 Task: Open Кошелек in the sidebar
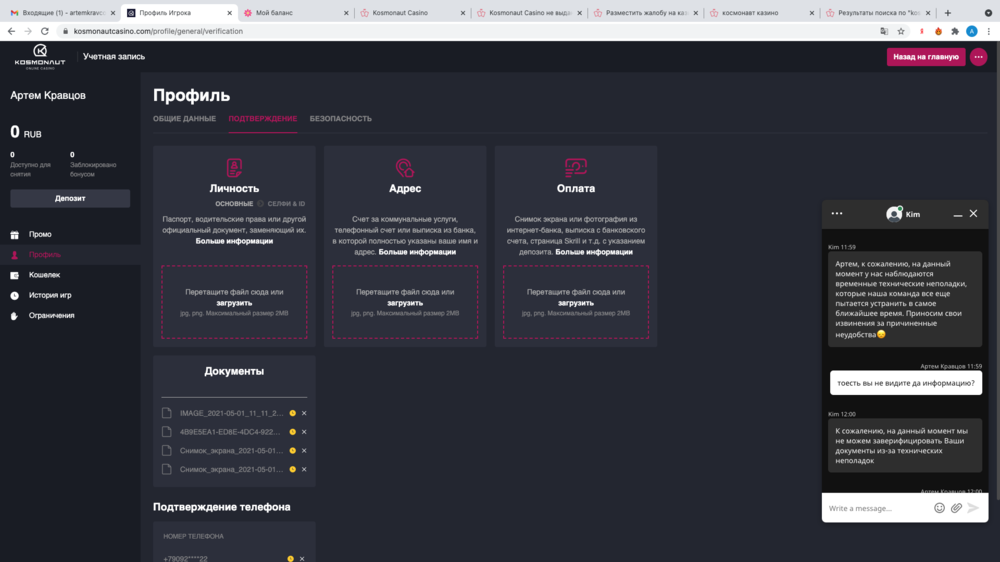coord(44,275)
